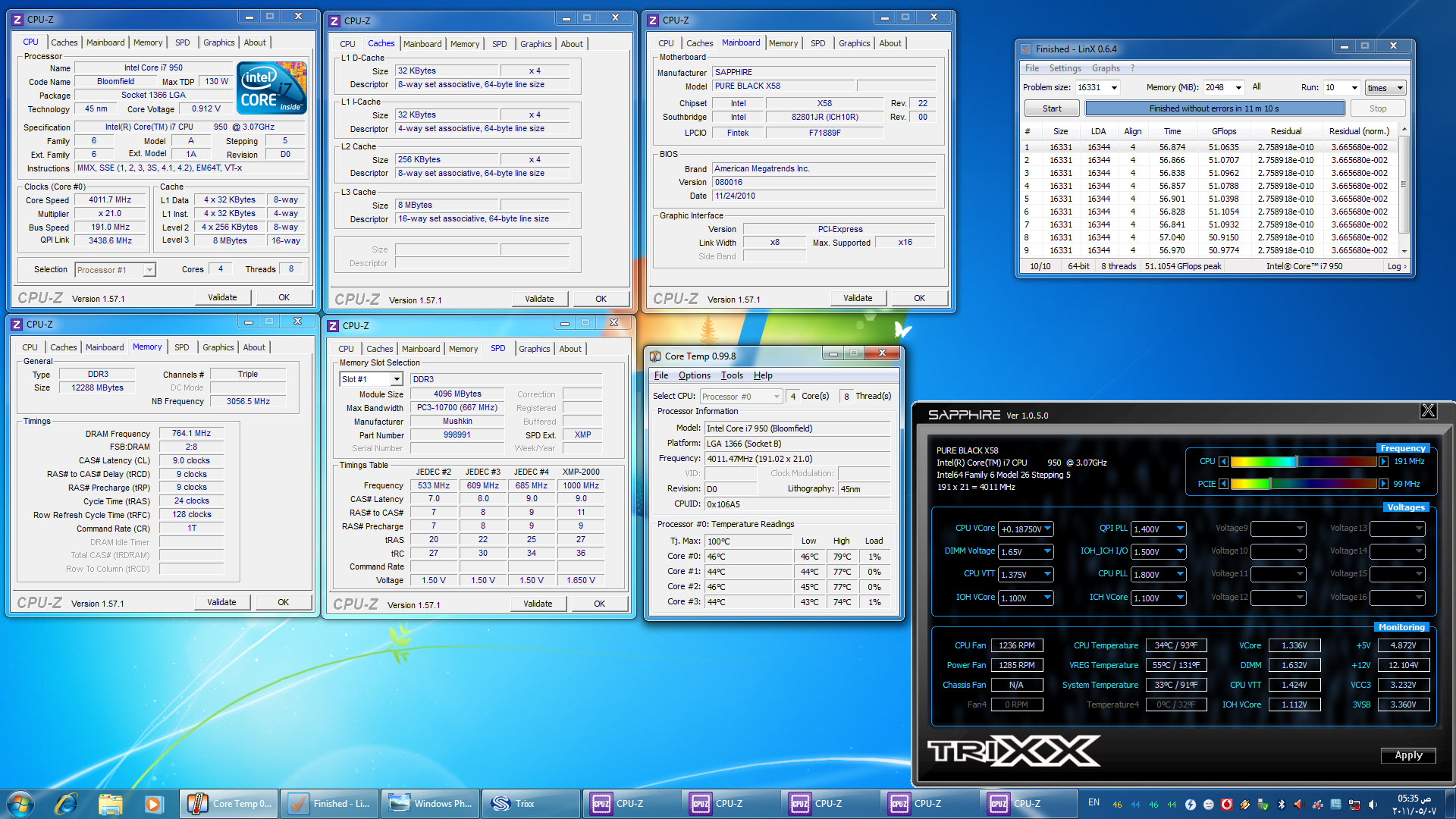Click the orange Winamp tray icon
The width and height of the screenshot is (1456, 819).
point(1244,805)
